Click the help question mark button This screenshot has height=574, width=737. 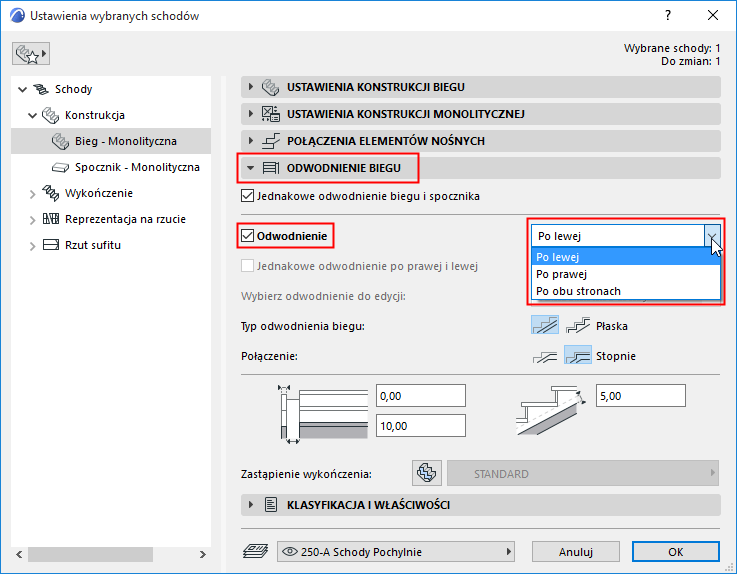point(668,15)
